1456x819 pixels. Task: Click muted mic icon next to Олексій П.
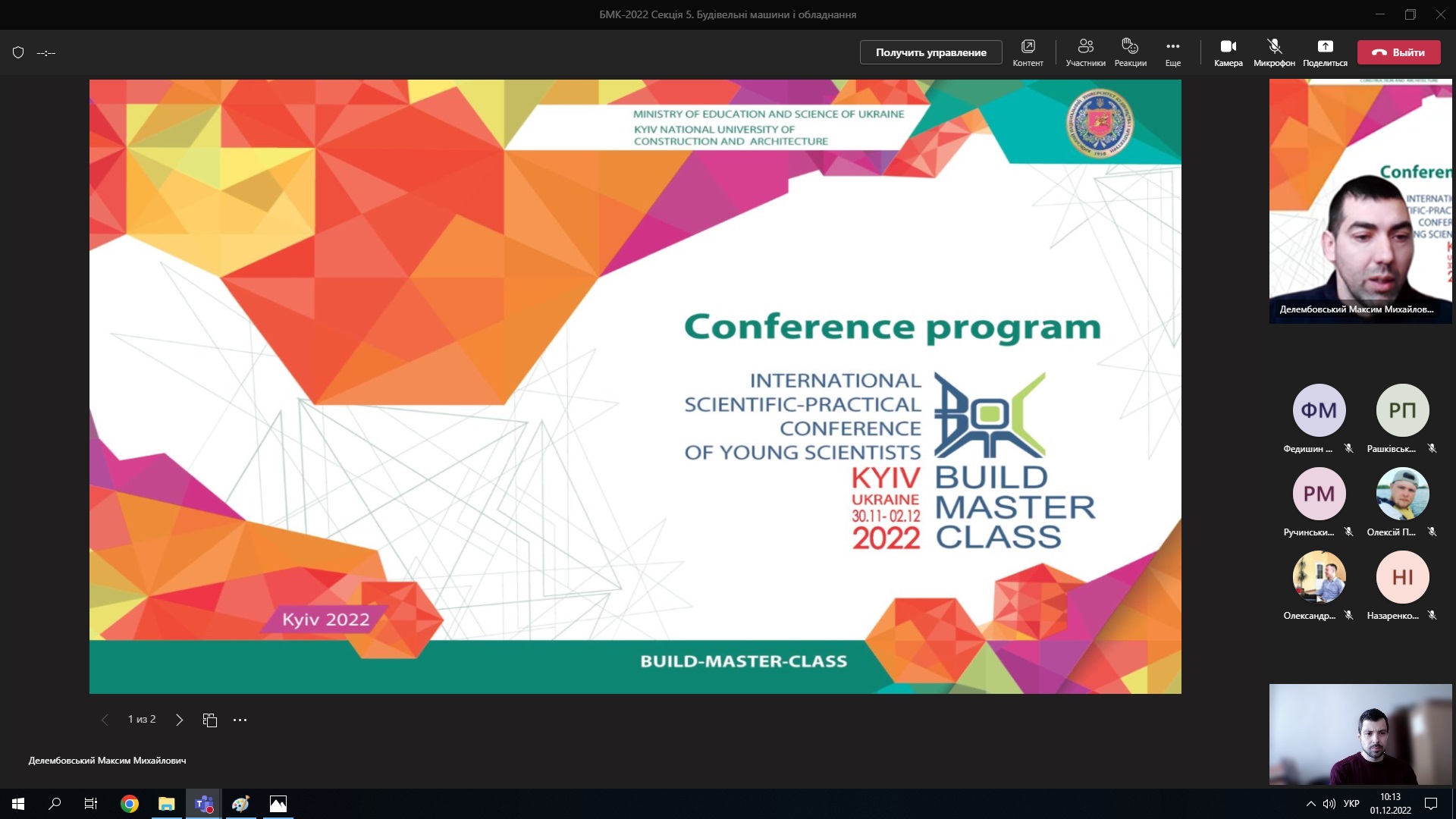coord(1432,532)
